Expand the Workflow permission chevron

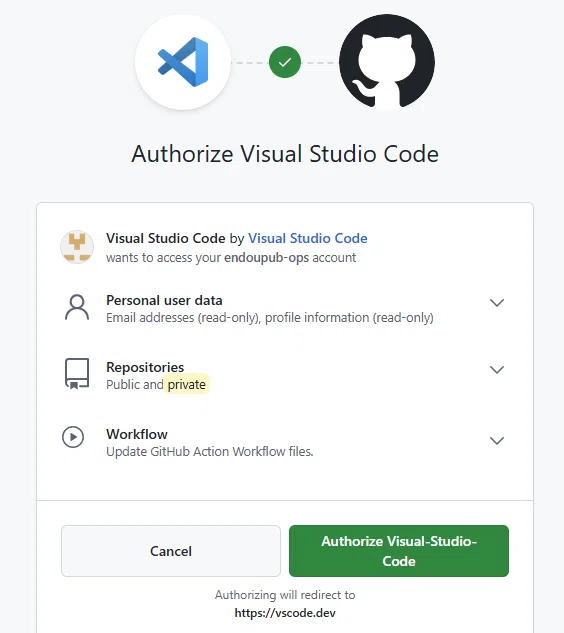click(x=497, y=440)
